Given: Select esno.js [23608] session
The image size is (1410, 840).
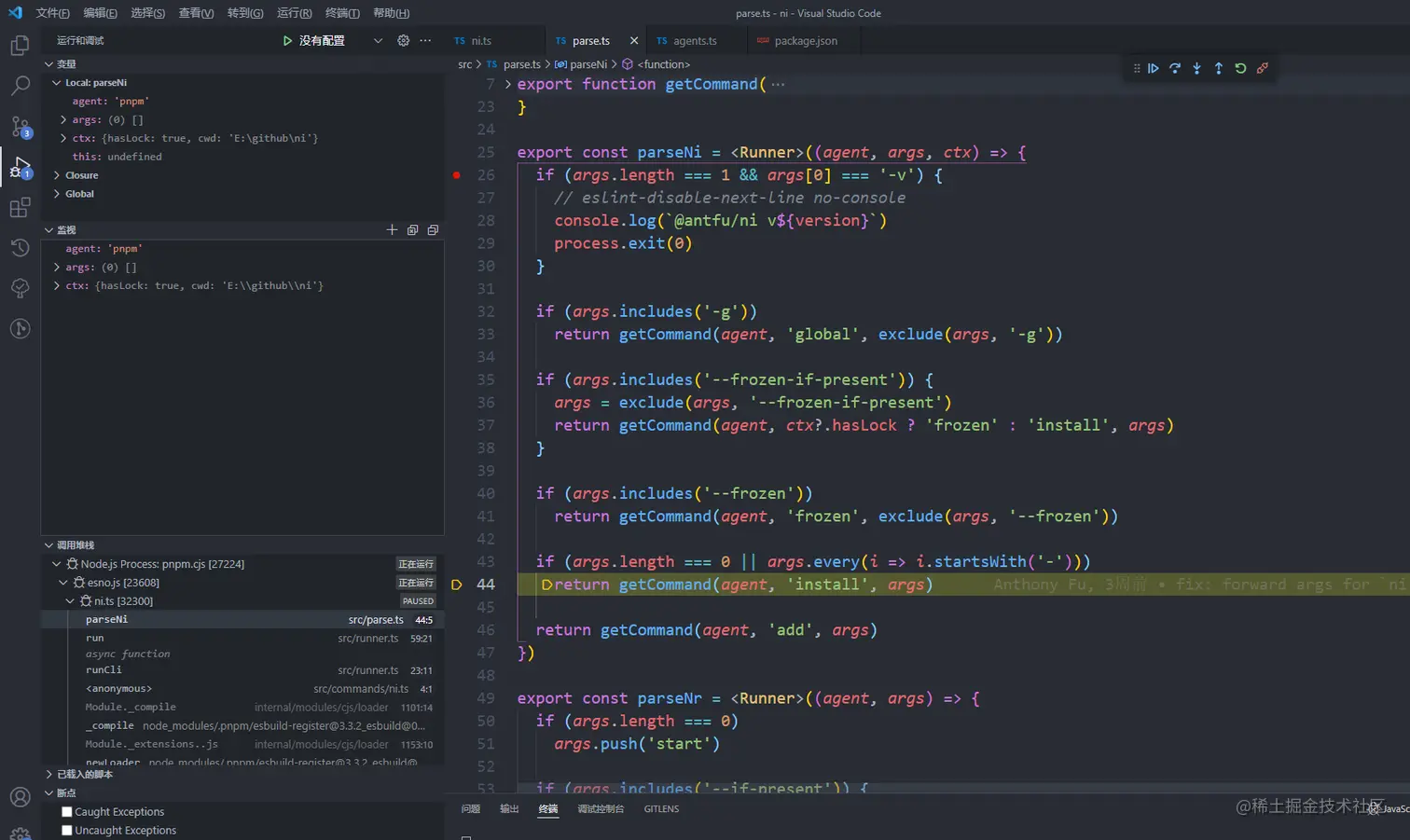Looking at the screenshot, I should coord(242,583).
